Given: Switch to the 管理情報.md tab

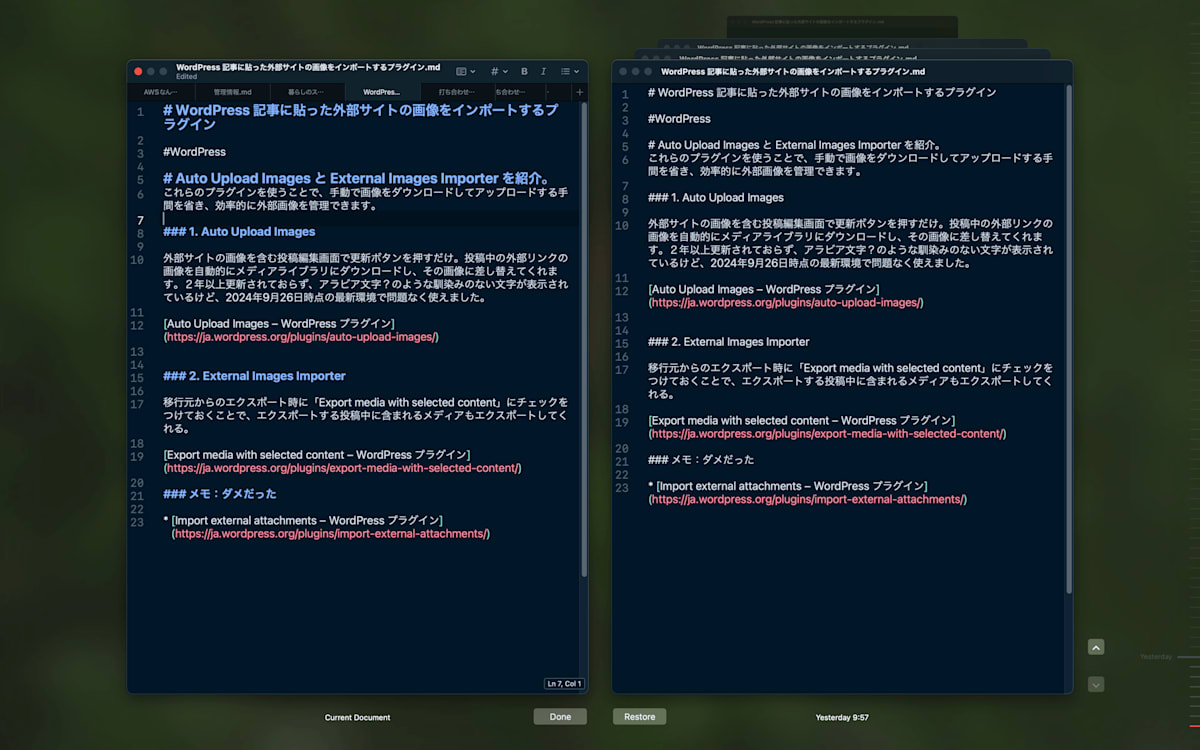Looking at the screenshot, I should (x=232, y=92).
